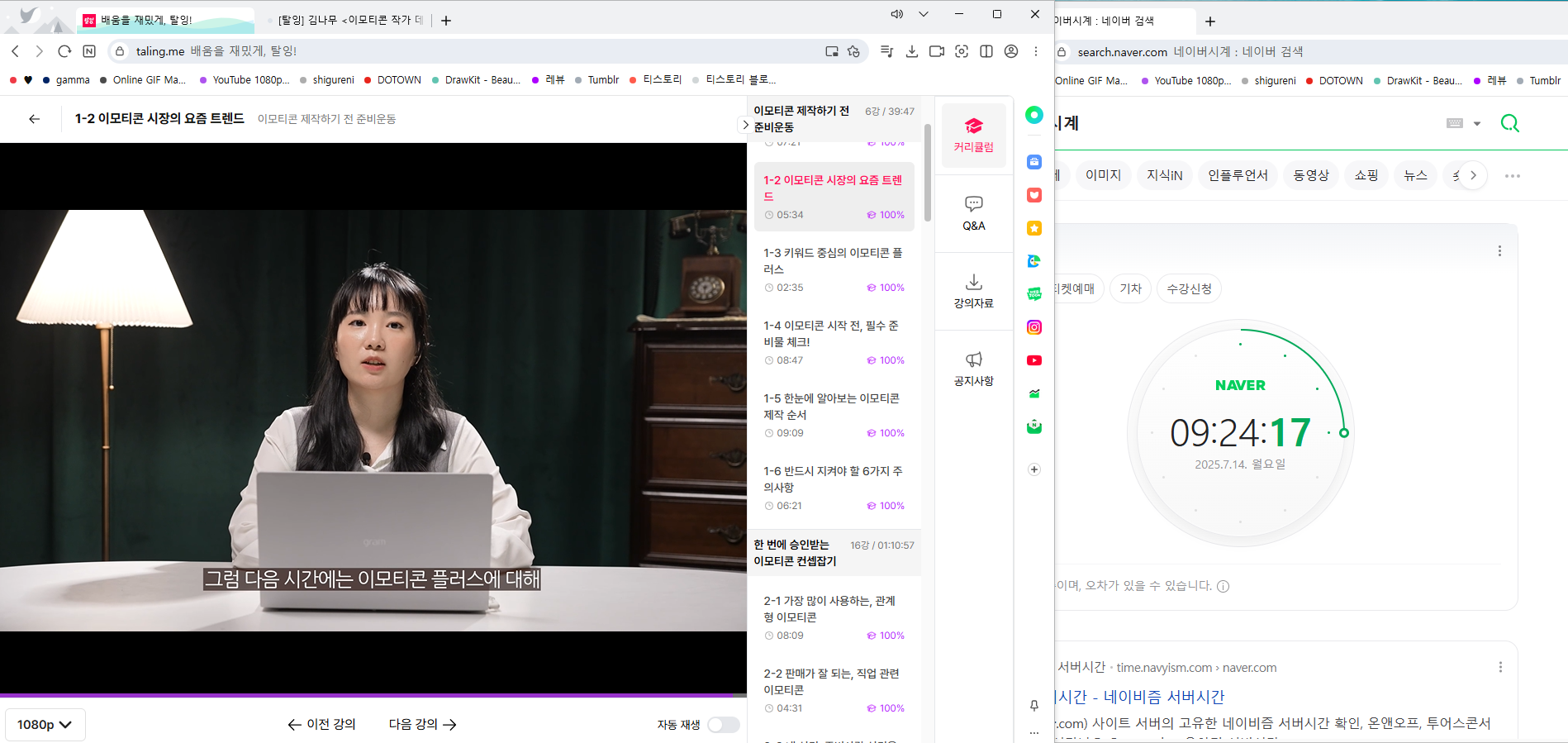Open the Naver home button in toolbar

click(x=89, y=51)
